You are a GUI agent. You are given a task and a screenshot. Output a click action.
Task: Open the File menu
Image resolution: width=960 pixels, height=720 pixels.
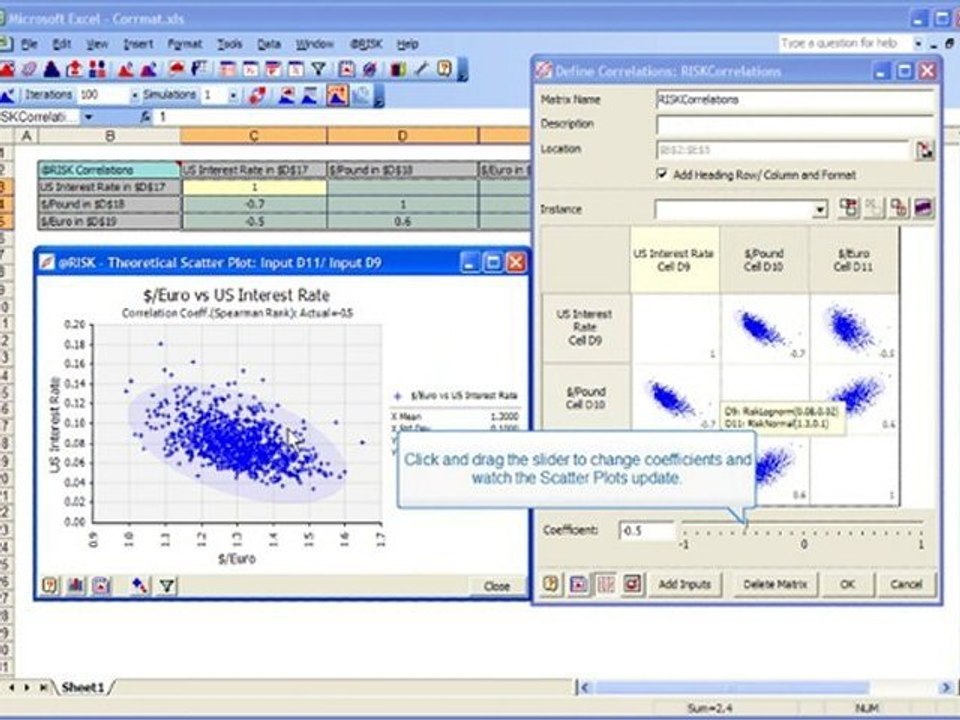29,44
